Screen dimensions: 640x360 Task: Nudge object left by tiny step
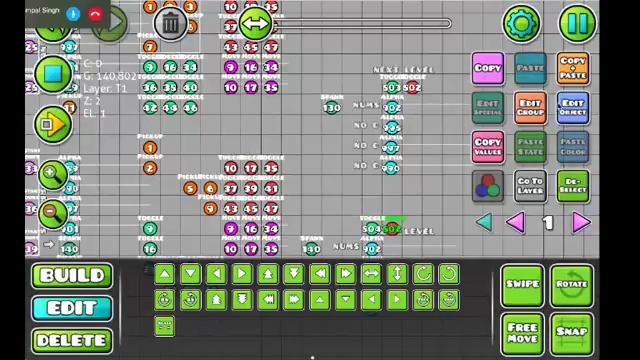pos(371,300)
